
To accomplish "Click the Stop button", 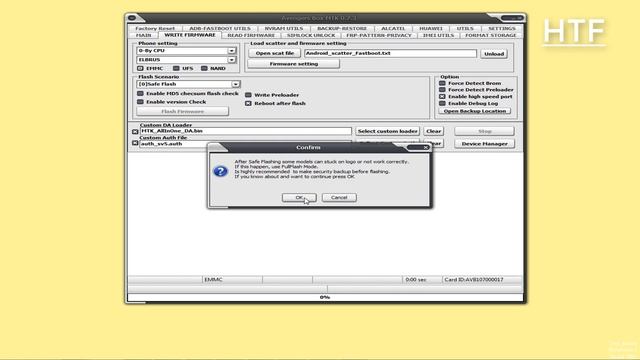I will pos(484,131).
